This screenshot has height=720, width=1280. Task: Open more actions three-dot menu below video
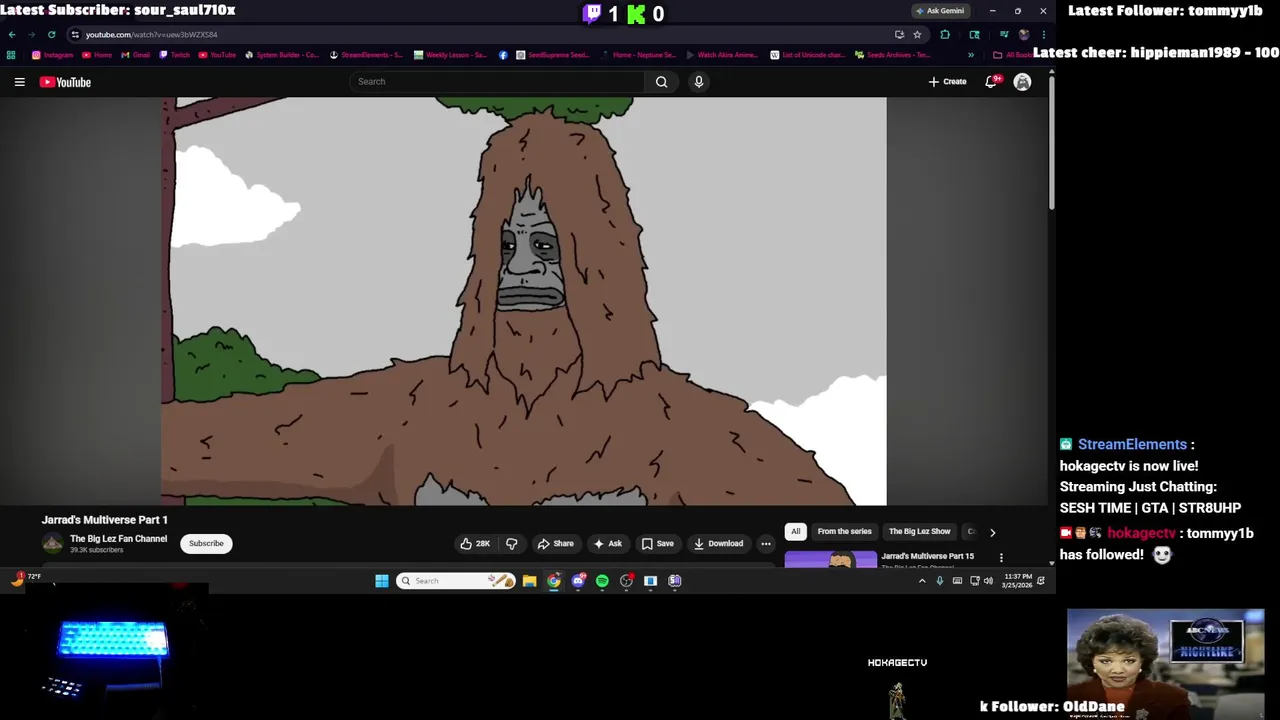[x=766, y=543]
